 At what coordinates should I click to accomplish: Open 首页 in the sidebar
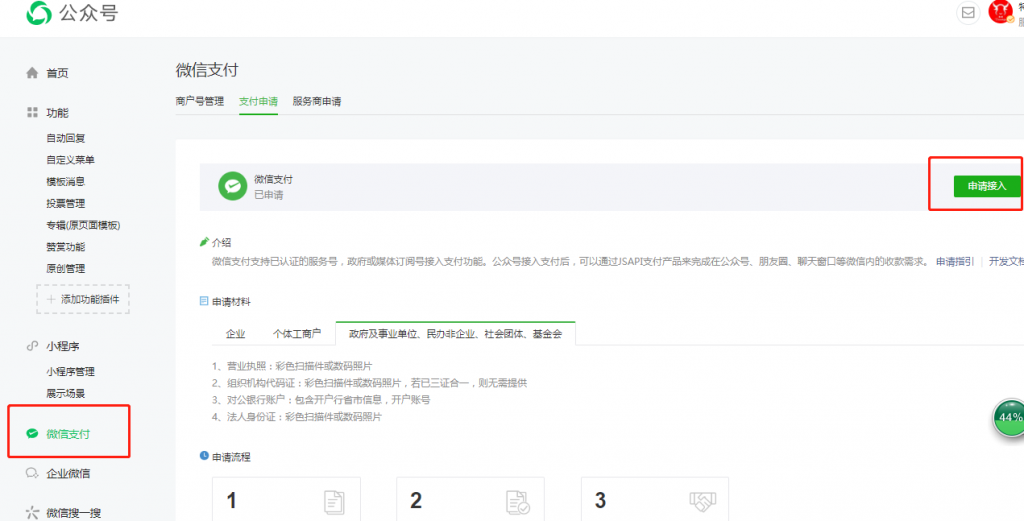click(x=57, y=73)
